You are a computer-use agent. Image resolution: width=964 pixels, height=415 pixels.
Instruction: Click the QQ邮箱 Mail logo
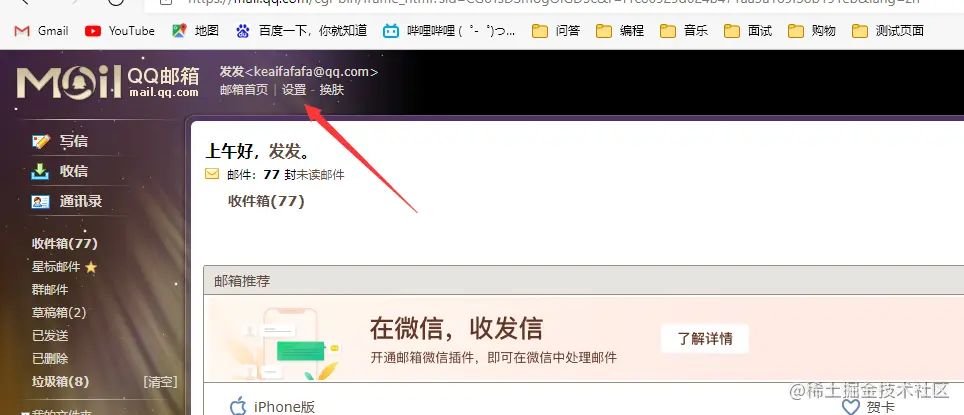[108, 82]
